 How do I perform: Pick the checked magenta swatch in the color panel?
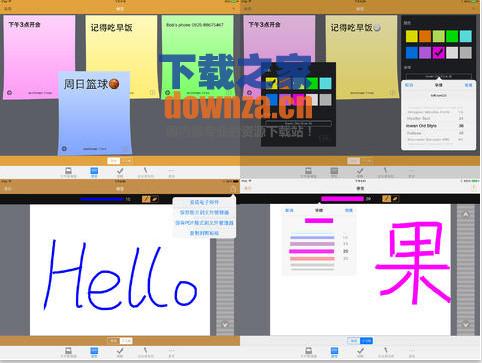coord(438,52)
